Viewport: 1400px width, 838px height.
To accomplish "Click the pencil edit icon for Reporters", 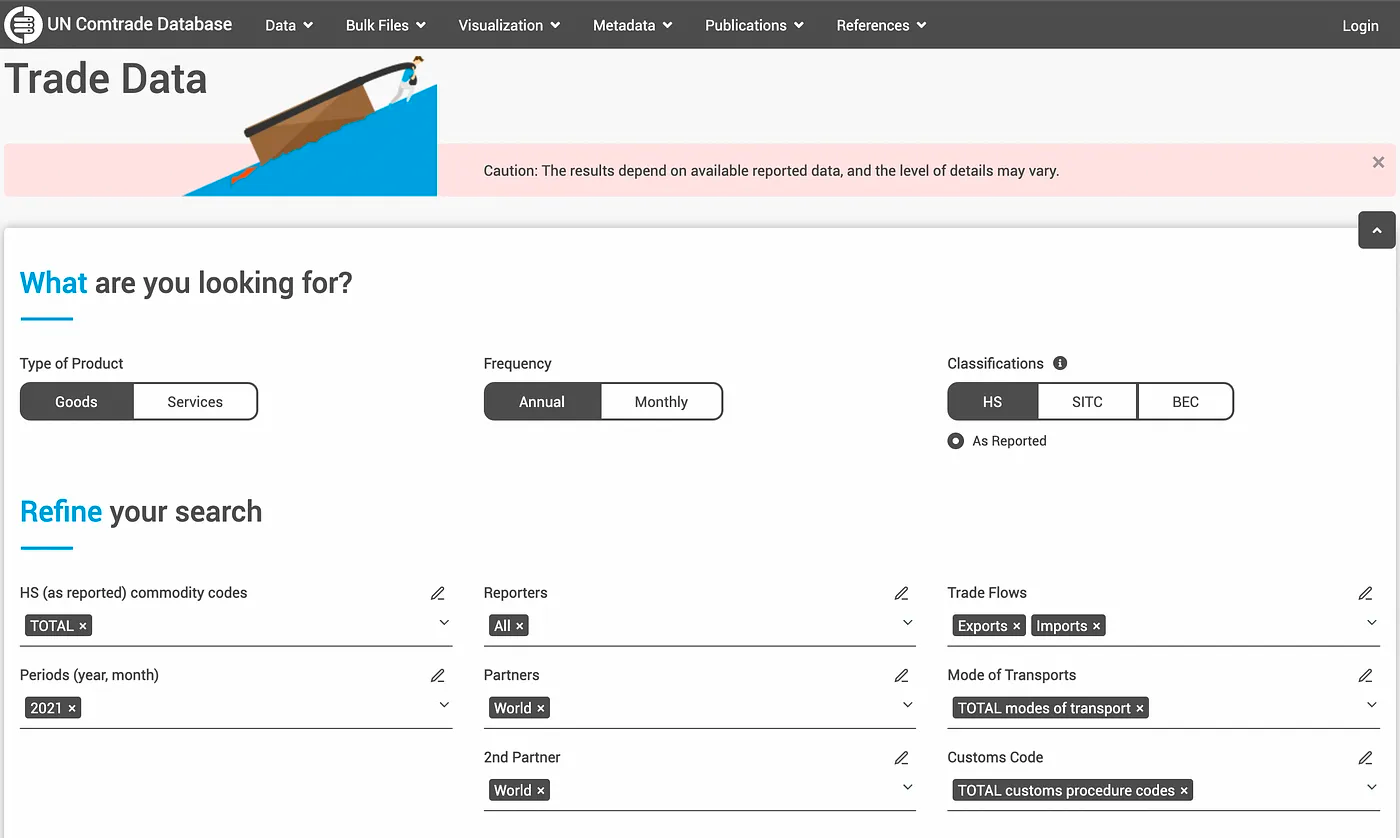I will tap(901, 593).
